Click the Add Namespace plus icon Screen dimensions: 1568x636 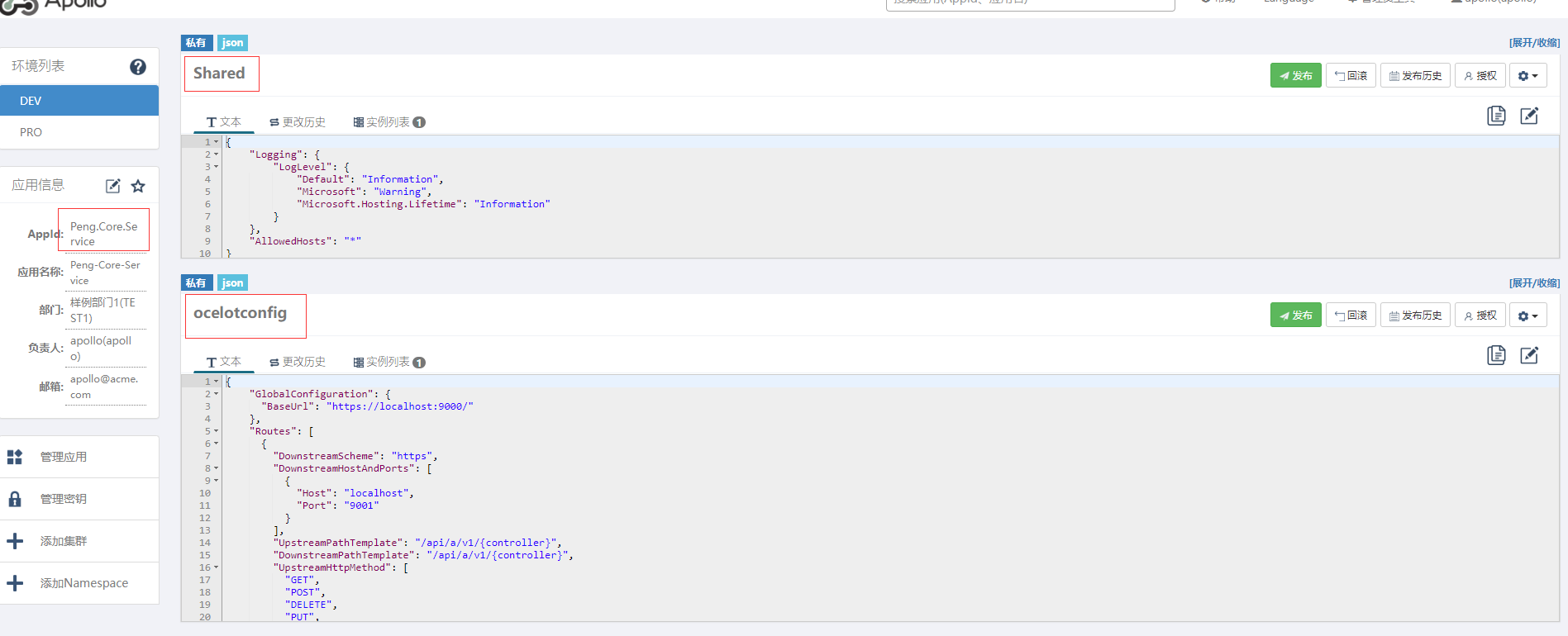(x=15, y=583)
